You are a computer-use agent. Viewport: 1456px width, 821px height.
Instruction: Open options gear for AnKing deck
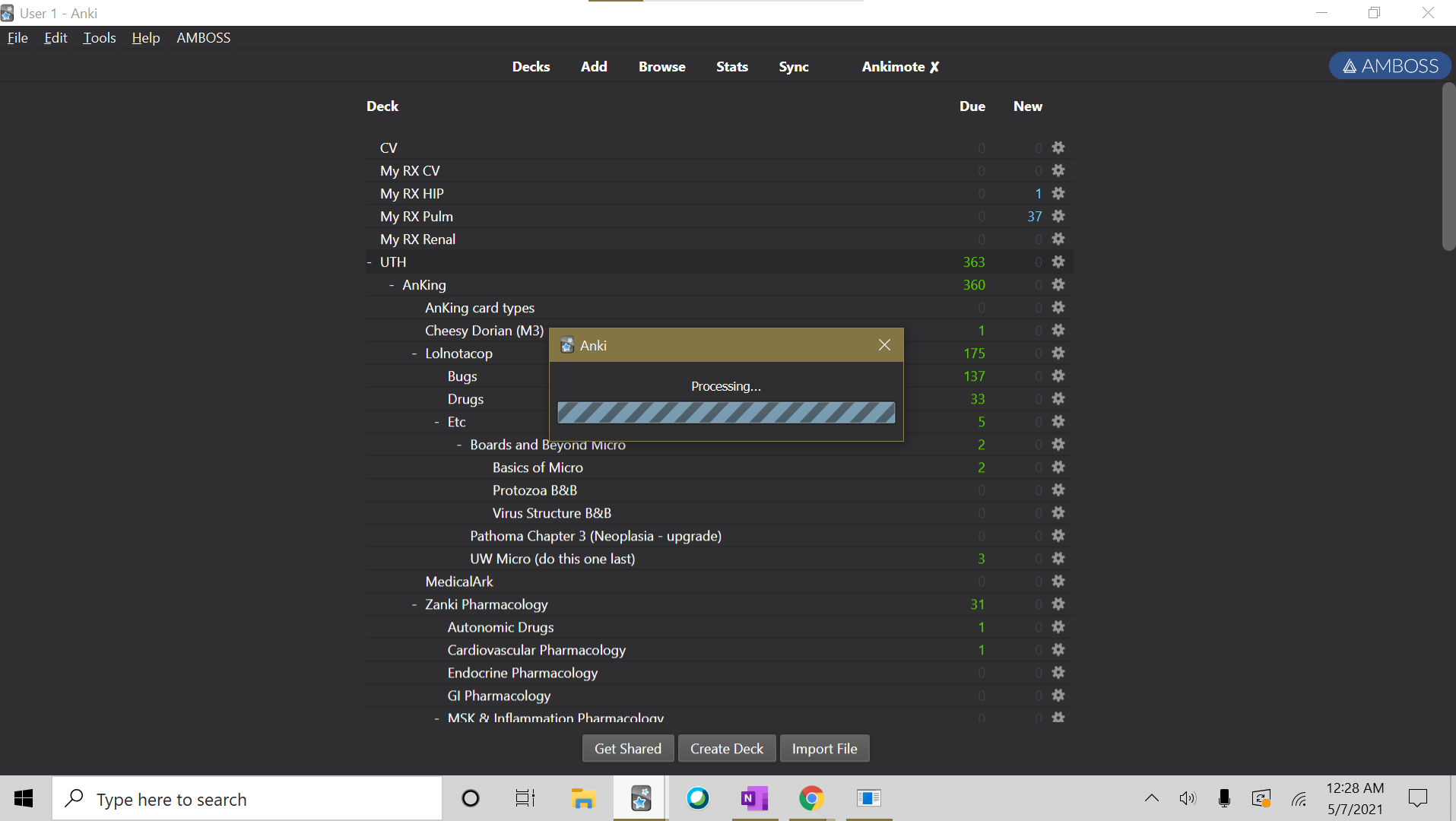point(1058,284)
